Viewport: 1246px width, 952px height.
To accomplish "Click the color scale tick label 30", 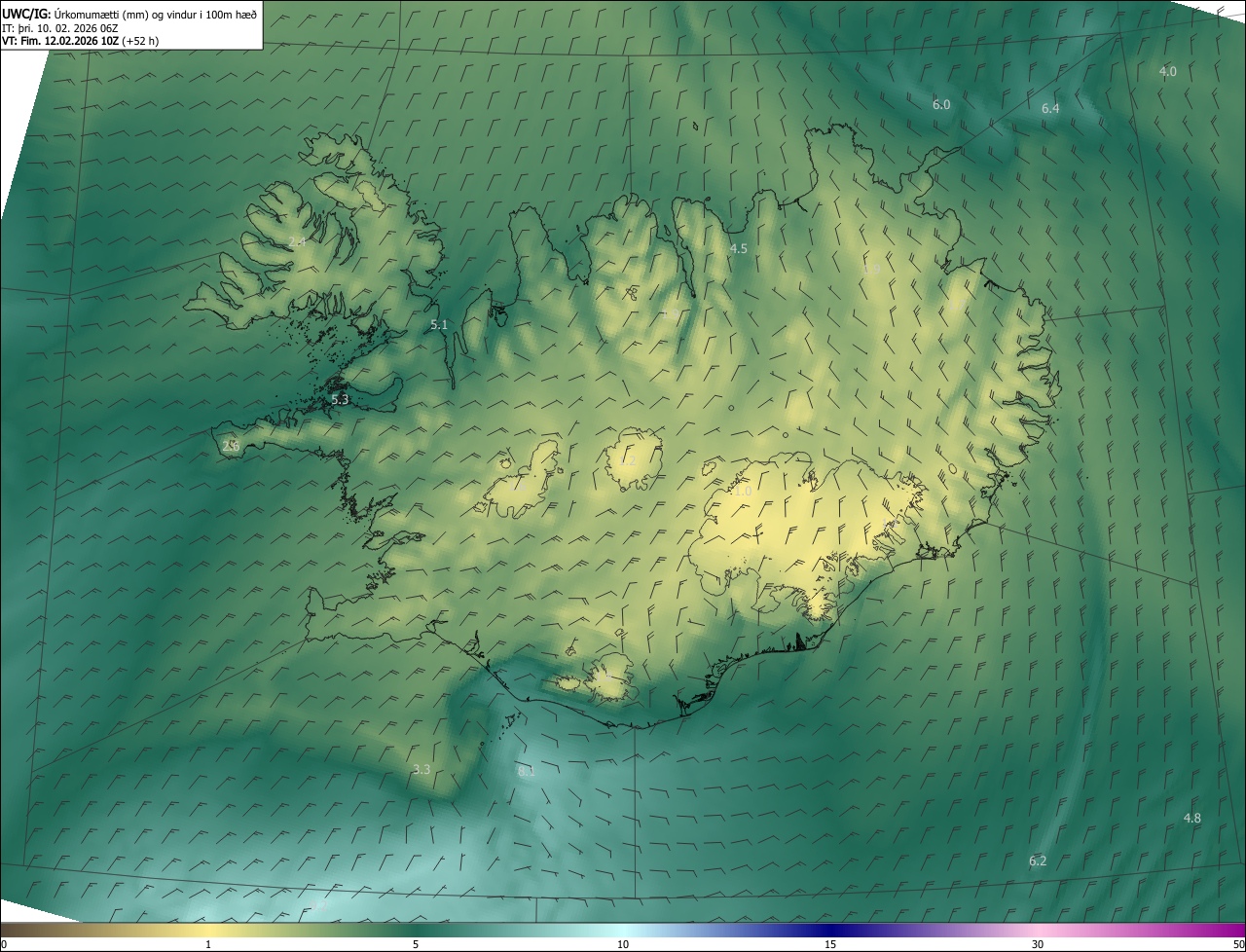I will tap(1038, 944).
